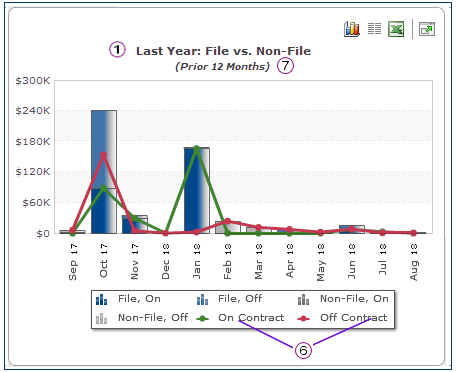Toggle Non-File, On legend entry
This screenshot has width=457, height=372.
click(x=343, y=299)
